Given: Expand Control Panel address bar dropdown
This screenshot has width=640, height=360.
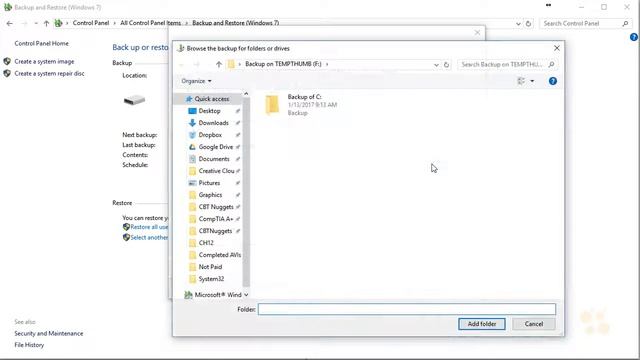Looking at the screenshot, I should 518,23.
